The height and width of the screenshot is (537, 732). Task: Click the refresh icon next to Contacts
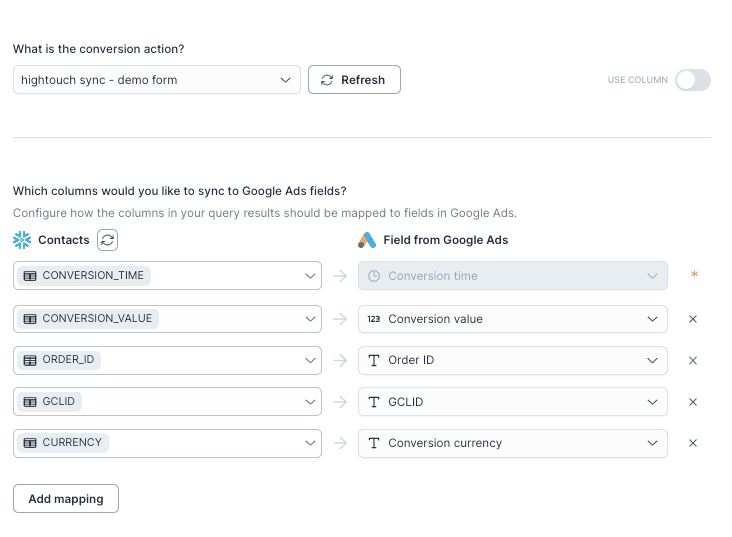point(107,240)
